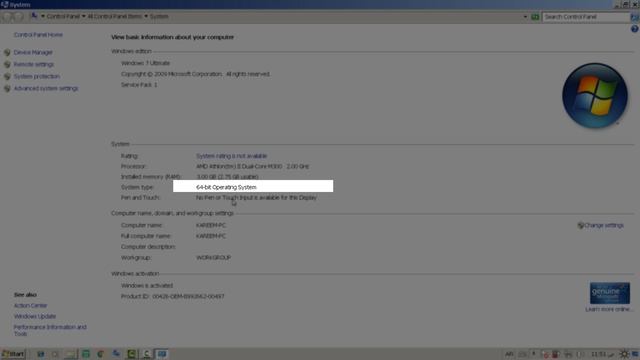Screen dimensions: 640x360
Task: Click the Product ID value
Action: pos(188,296)
